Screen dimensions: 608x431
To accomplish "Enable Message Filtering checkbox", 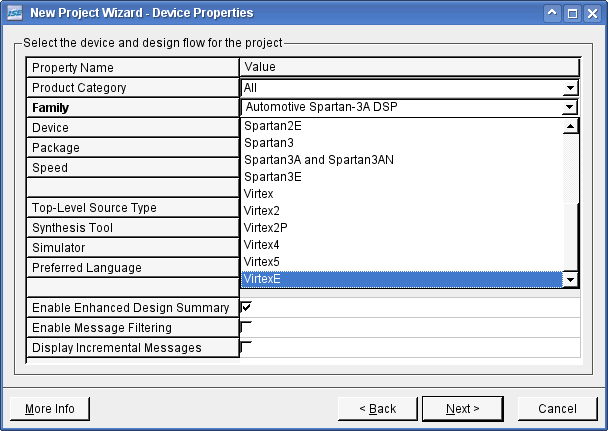I will click(246, 327).
